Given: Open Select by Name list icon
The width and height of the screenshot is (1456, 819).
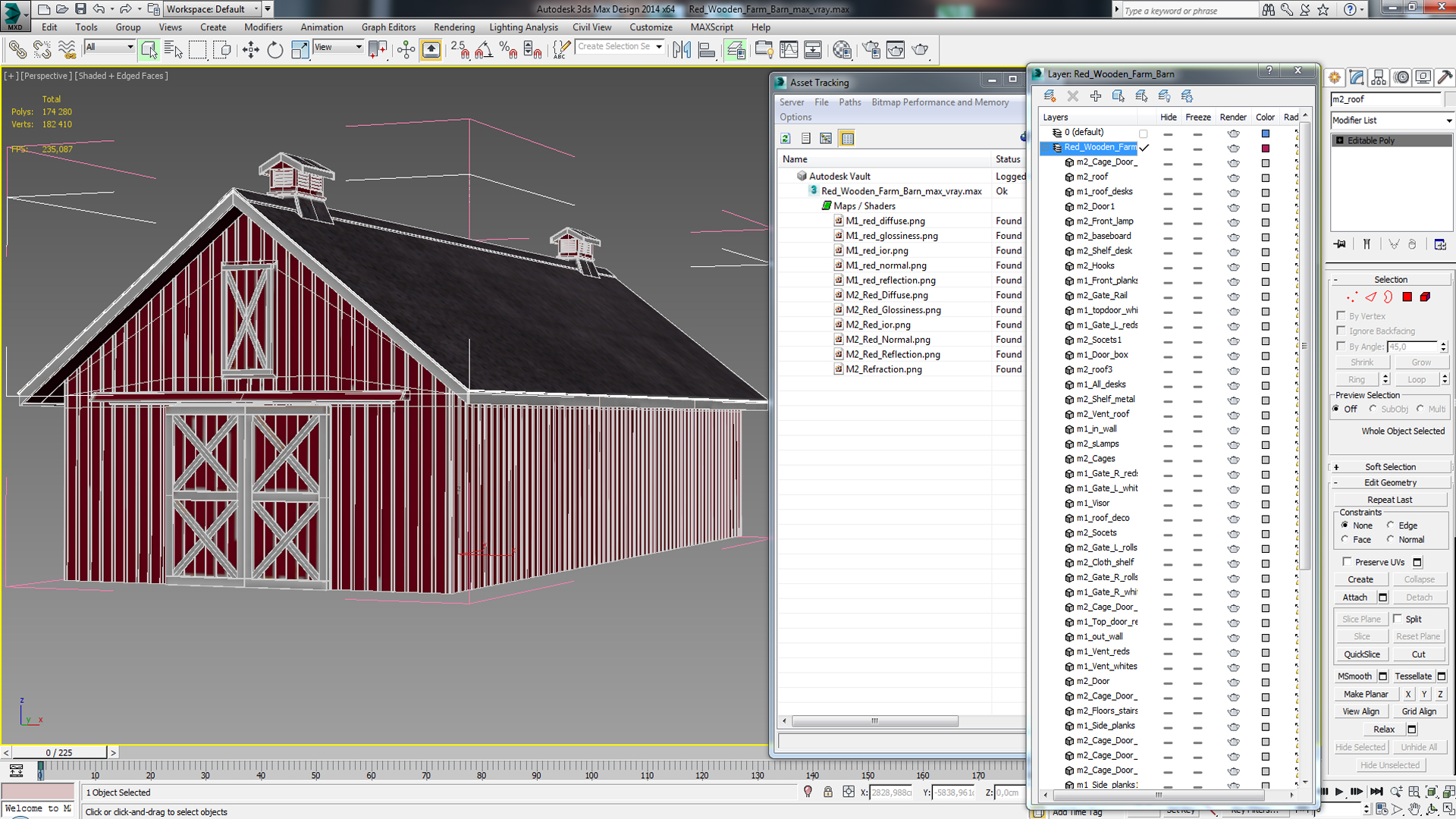Looking at the screenshot, I should 173,50.
